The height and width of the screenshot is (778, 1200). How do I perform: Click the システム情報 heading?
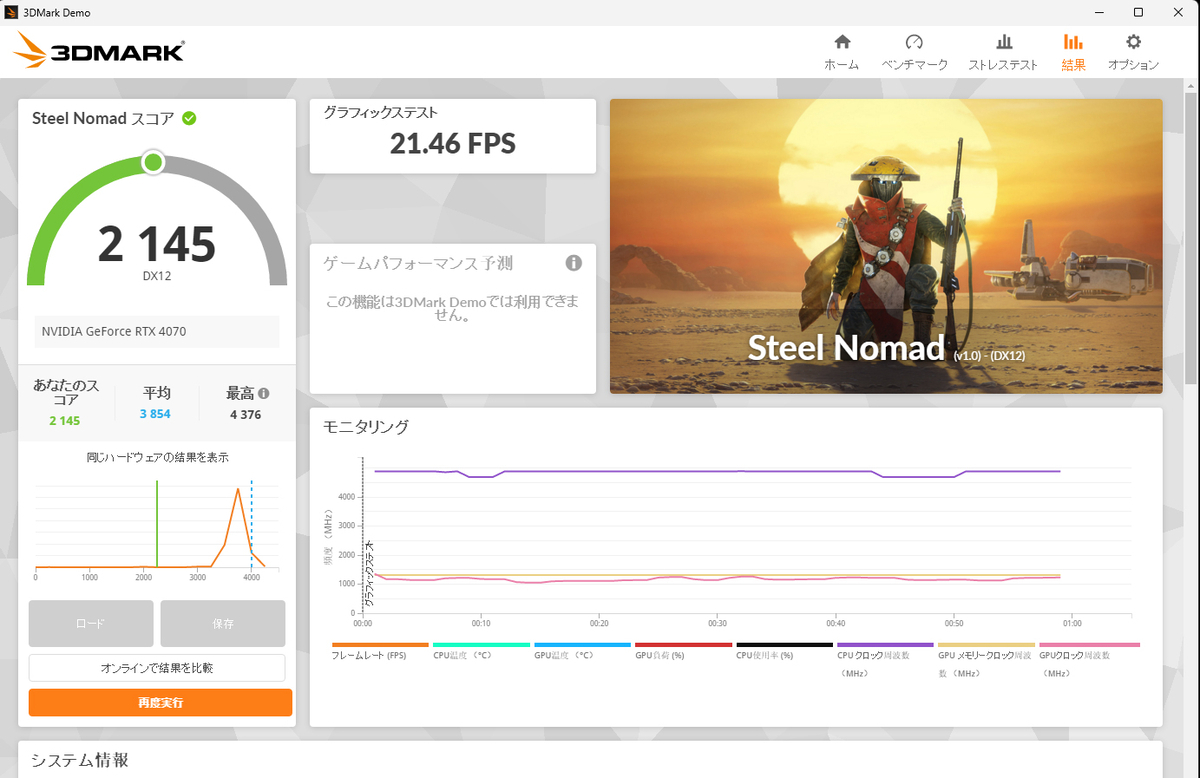(80, 760)
